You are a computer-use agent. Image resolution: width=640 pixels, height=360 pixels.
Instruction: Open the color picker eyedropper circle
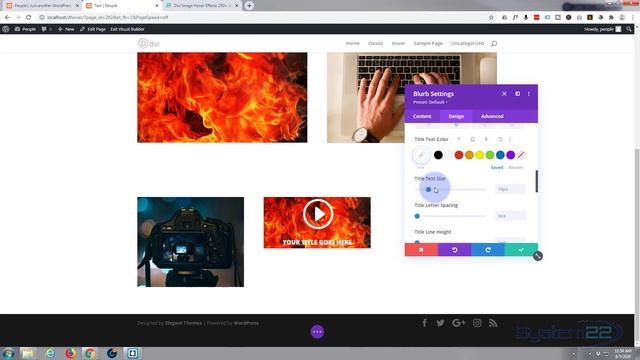(421, 155)
